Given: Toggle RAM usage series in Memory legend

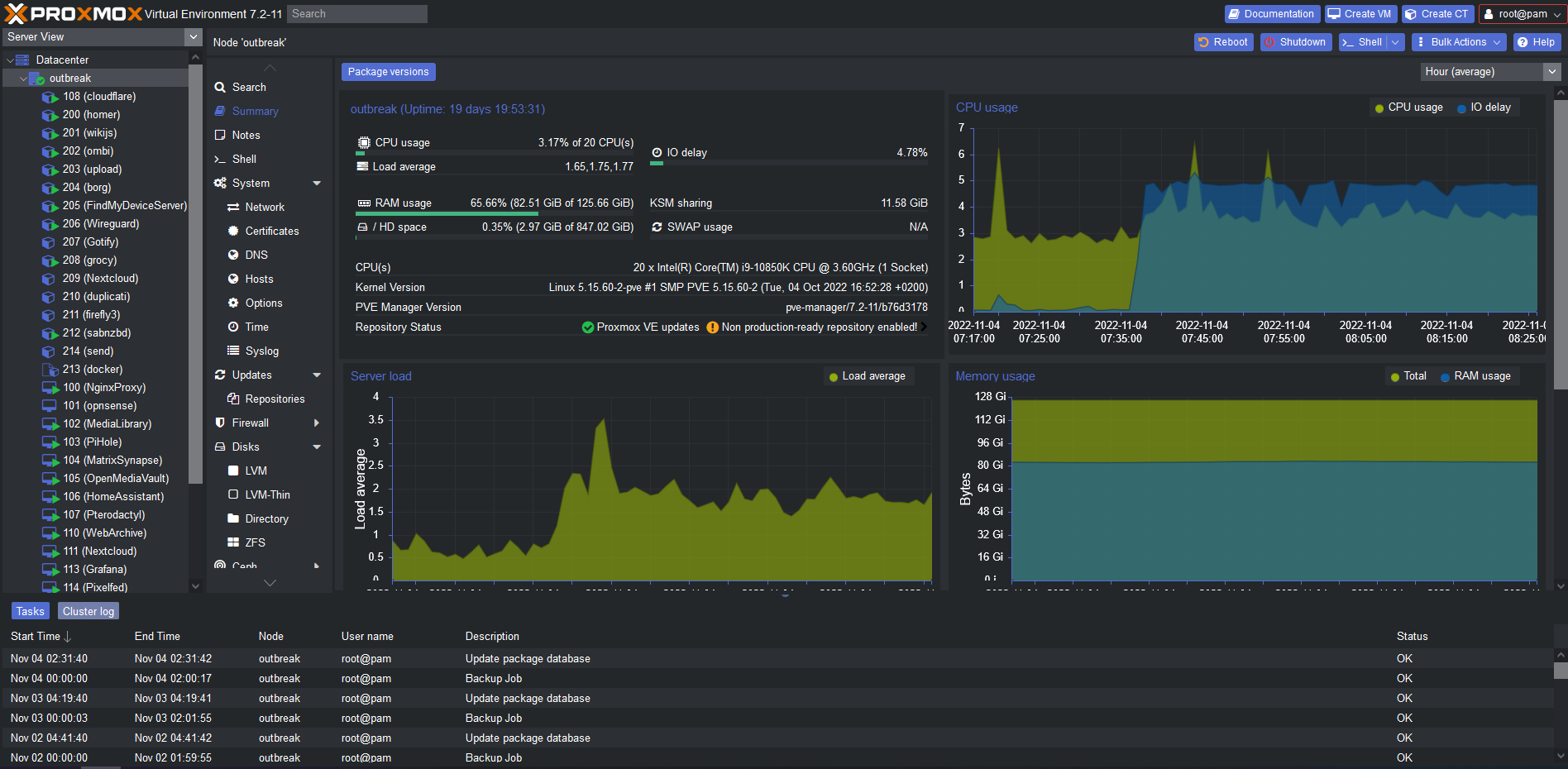Looking at the screenshot, I should point(1475,376).
